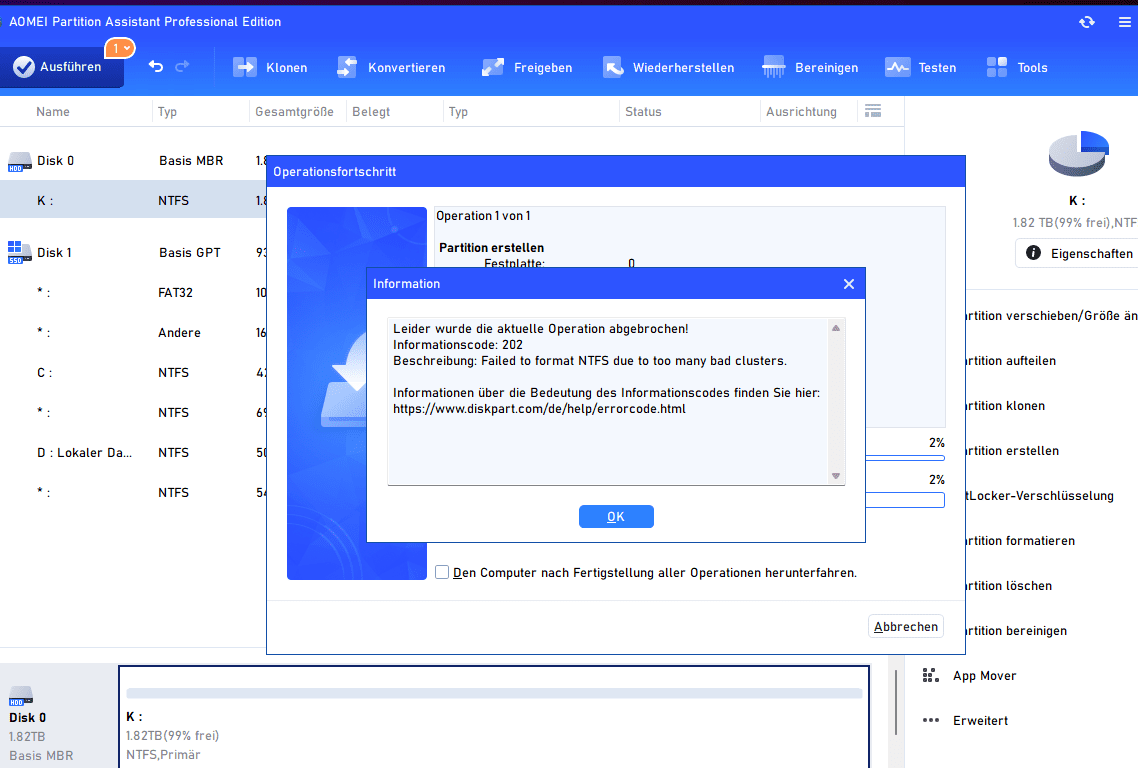The width and height of the screenshot is (1138, 768).
Task: Click OK in the Information dialog
Action: [616, 516]
